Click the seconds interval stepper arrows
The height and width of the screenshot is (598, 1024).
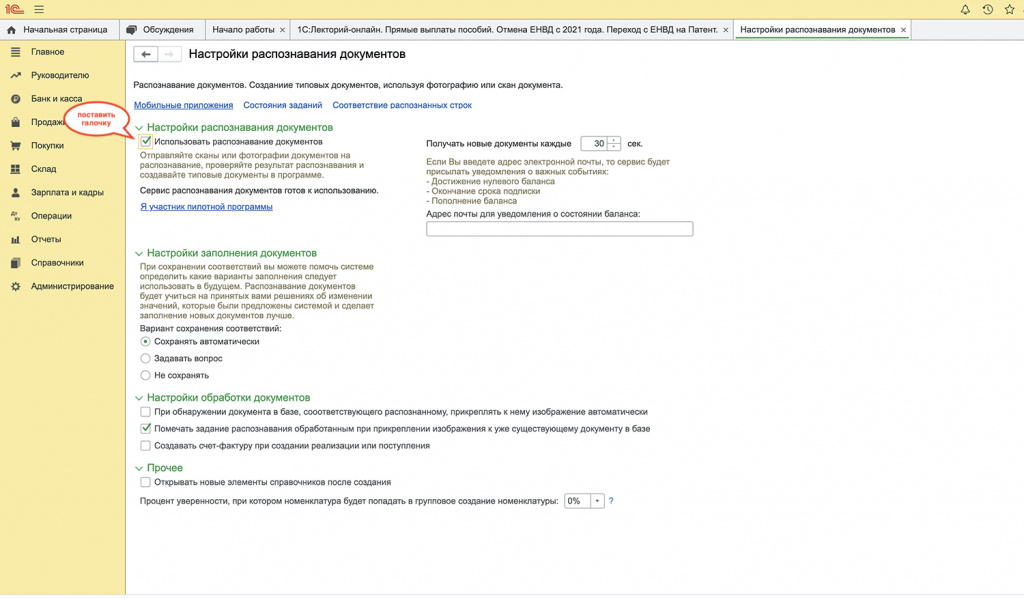614,144
